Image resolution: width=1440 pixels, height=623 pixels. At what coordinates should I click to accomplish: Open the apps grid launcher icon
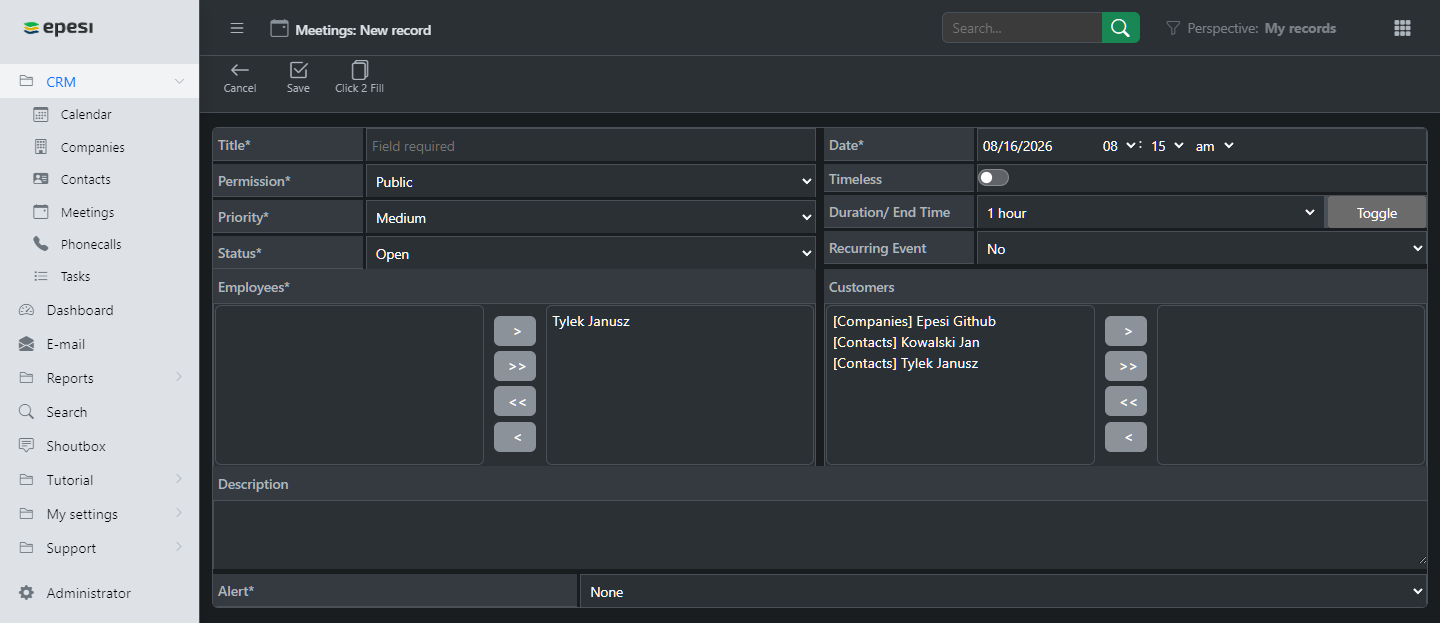pyautogui.click(x=1402, y=28)
